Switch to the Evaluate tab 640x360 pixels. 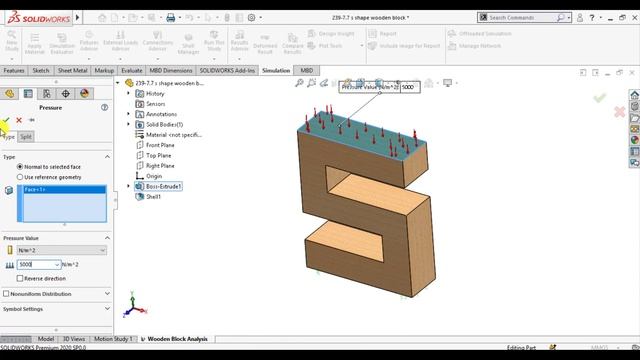point(132,71)
